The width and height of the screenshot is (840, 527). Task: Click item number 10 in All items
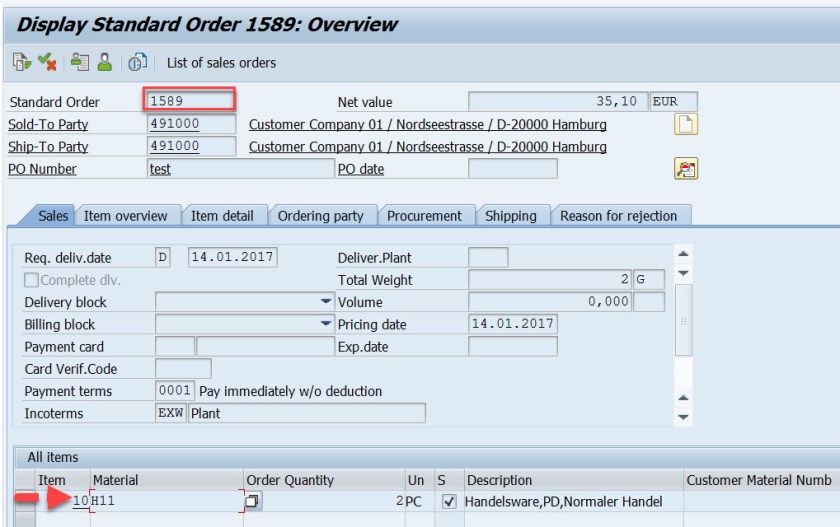(80, 501)
